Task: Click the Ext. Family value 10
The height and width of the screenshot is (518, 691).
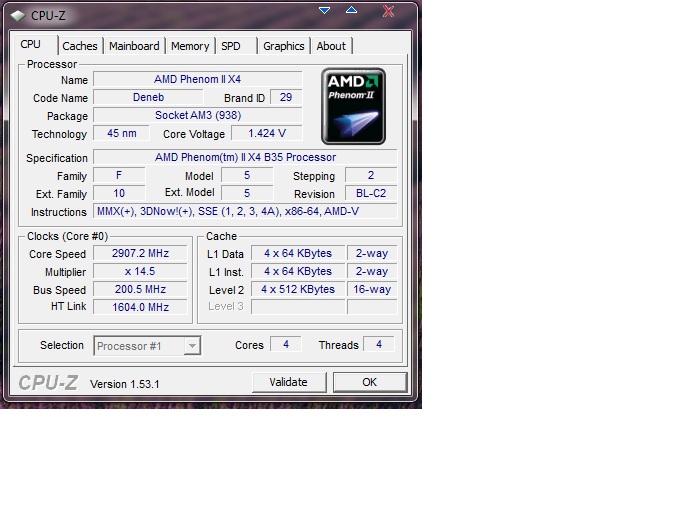Action: pos(119,193)
